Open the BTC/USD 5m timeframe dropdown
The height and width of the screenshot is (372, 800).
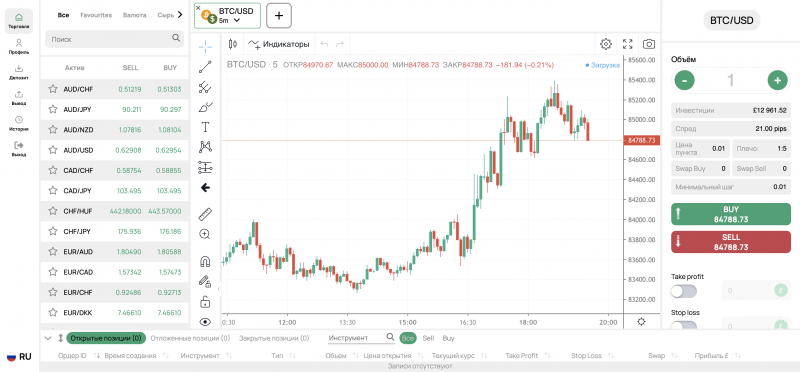pyautogui.click(x=237, y=20)
